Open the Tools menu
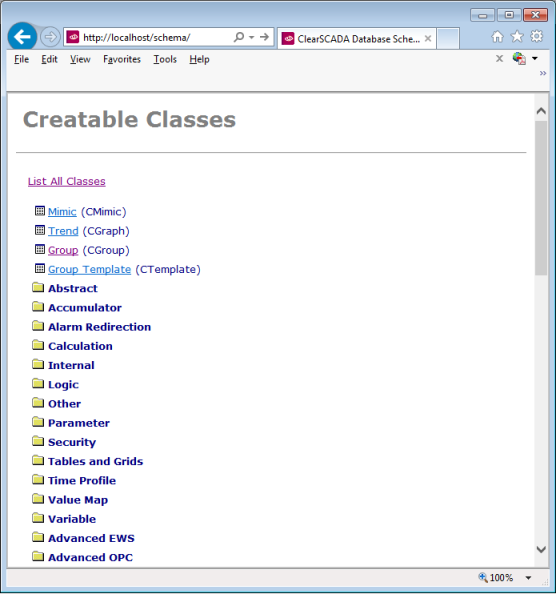 165,59
